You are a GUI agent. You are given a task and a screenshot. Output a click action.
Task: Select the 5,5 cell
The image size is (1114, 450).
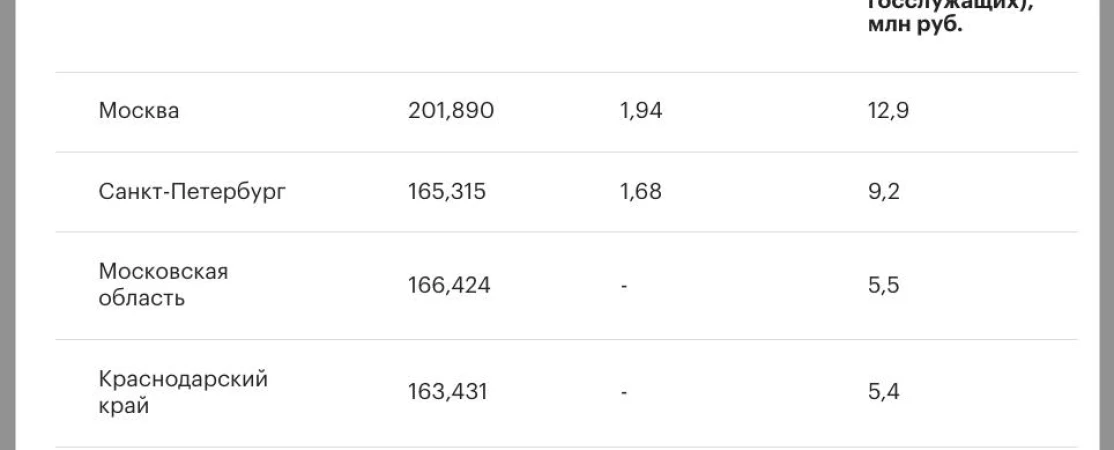(x=883, y=286)
